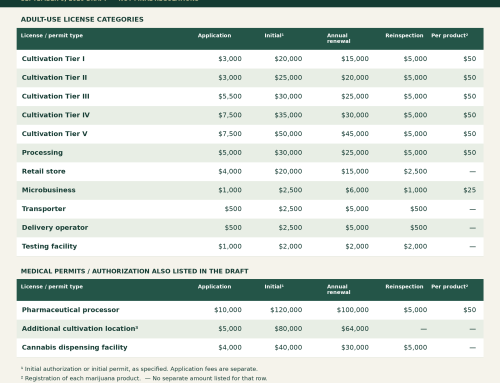Click the 'ADULT-USE LICENSE CATEGORIES' heading
This screenshot has height=383, width=500.
coord(82,20)
